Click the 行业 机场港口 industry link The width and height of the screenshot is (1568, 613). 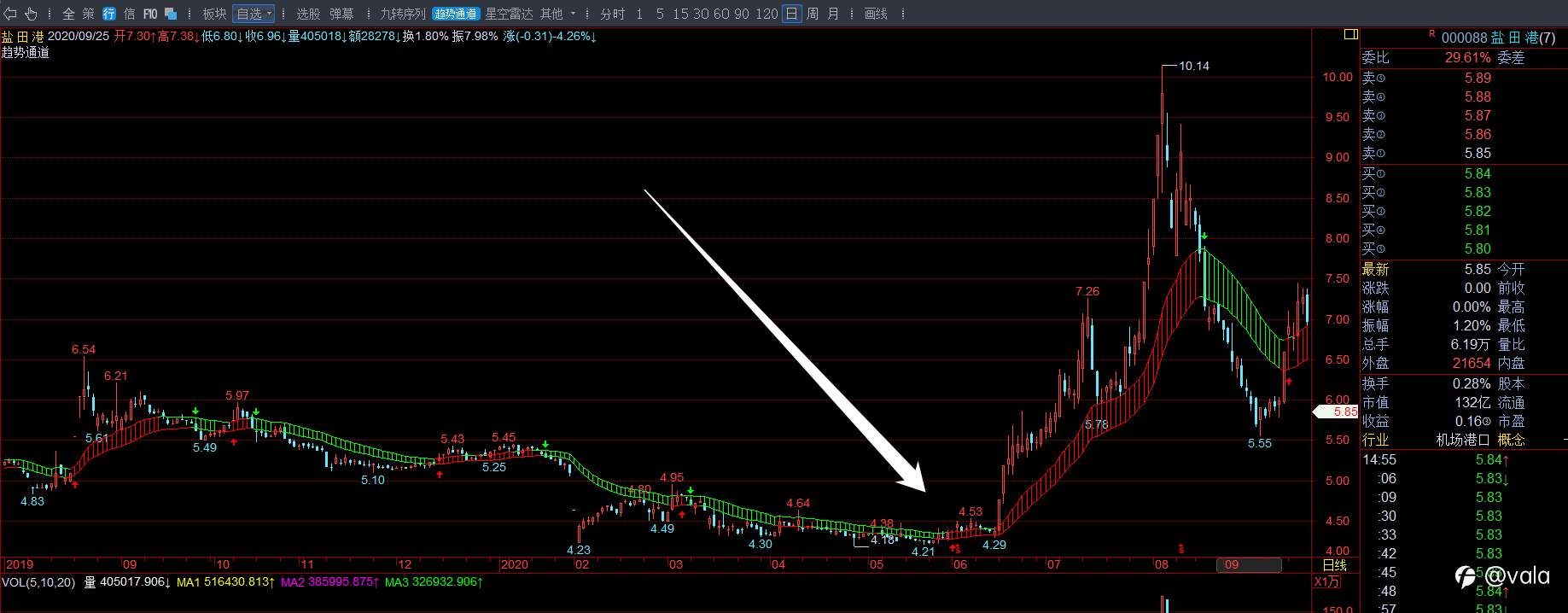(1425, 440)
